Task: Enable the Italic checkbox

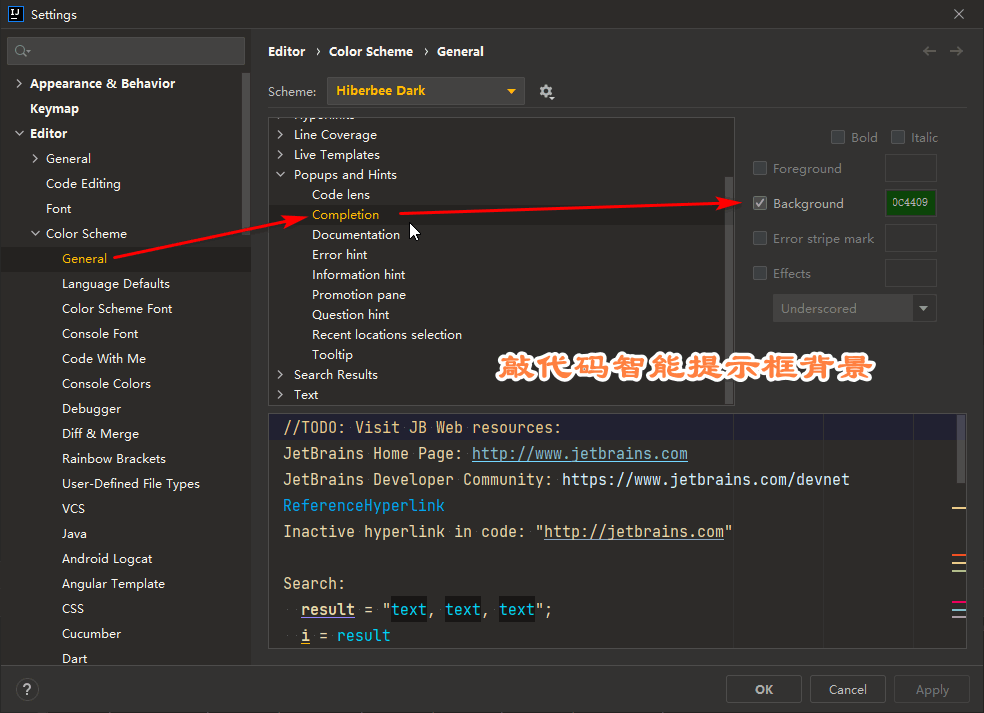Action: coord(898,137)
